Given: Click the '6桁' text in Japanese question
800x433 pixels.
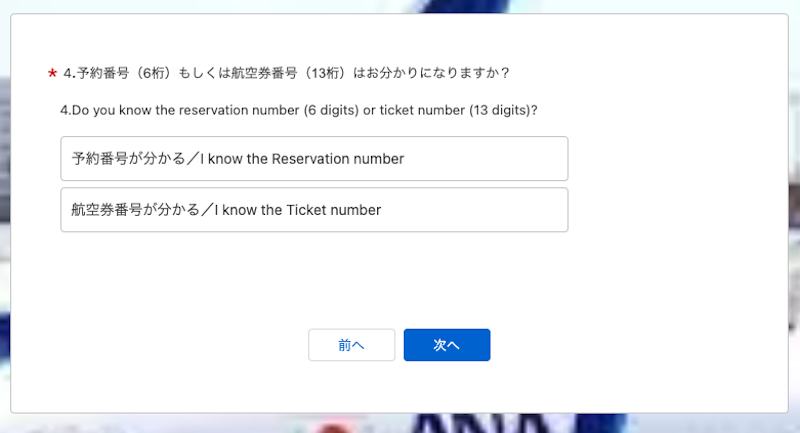Looking at the screenshot, I should [153, 73].
